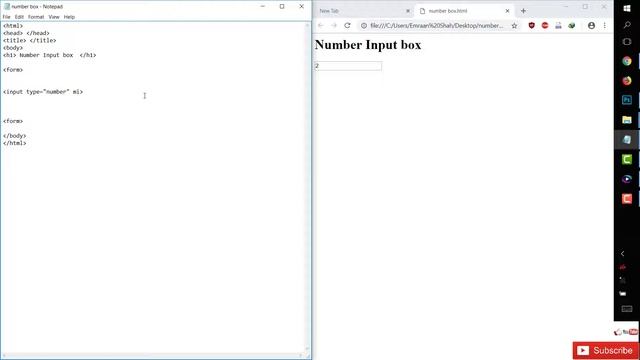Image resolution: width=640 pixels, height=360 pixels.
Task: Open a new Chrome tab with plus button
Action: [x=523, y=11]
